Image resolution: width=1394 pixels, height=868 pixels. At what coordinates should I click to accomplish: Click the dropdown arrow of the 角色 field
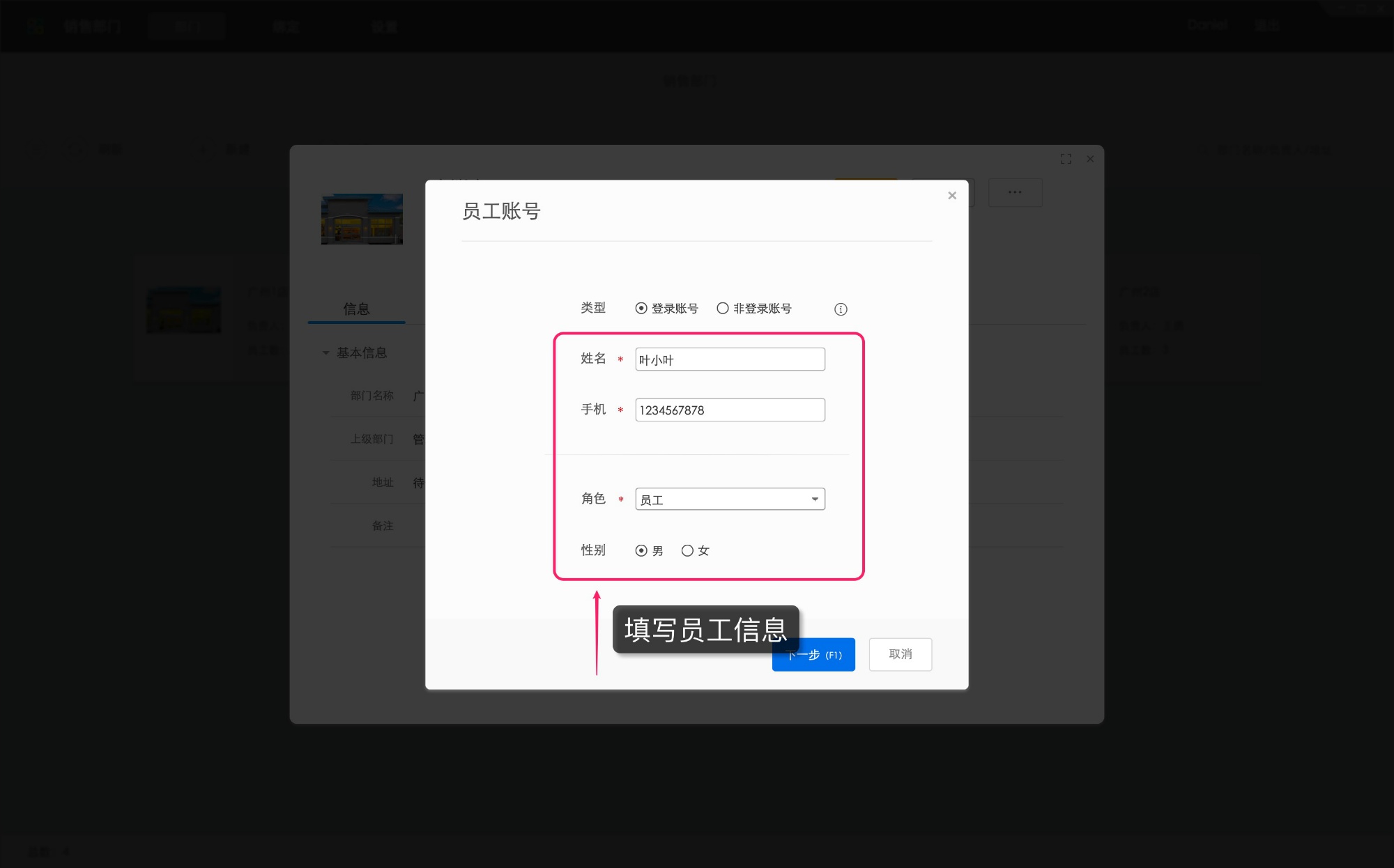coord(813,499)
